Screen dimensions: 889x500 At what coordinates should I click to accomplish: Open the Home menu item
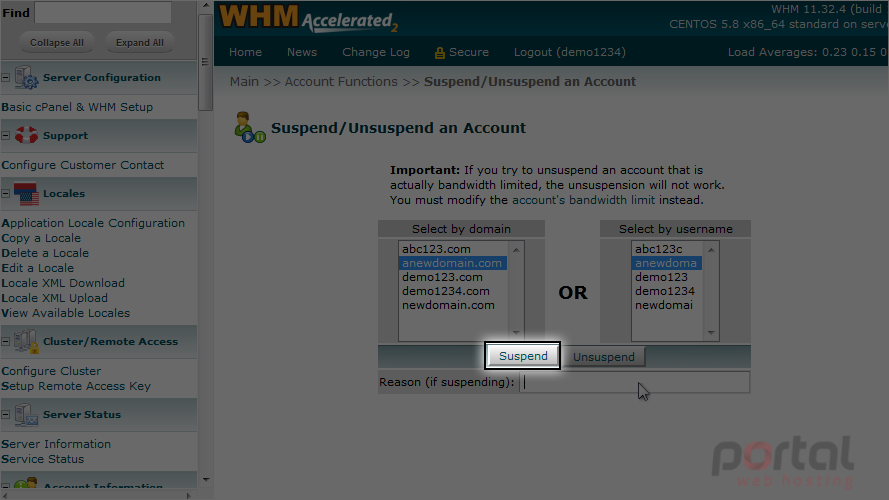pyautogui.click(x=245, y=52)
